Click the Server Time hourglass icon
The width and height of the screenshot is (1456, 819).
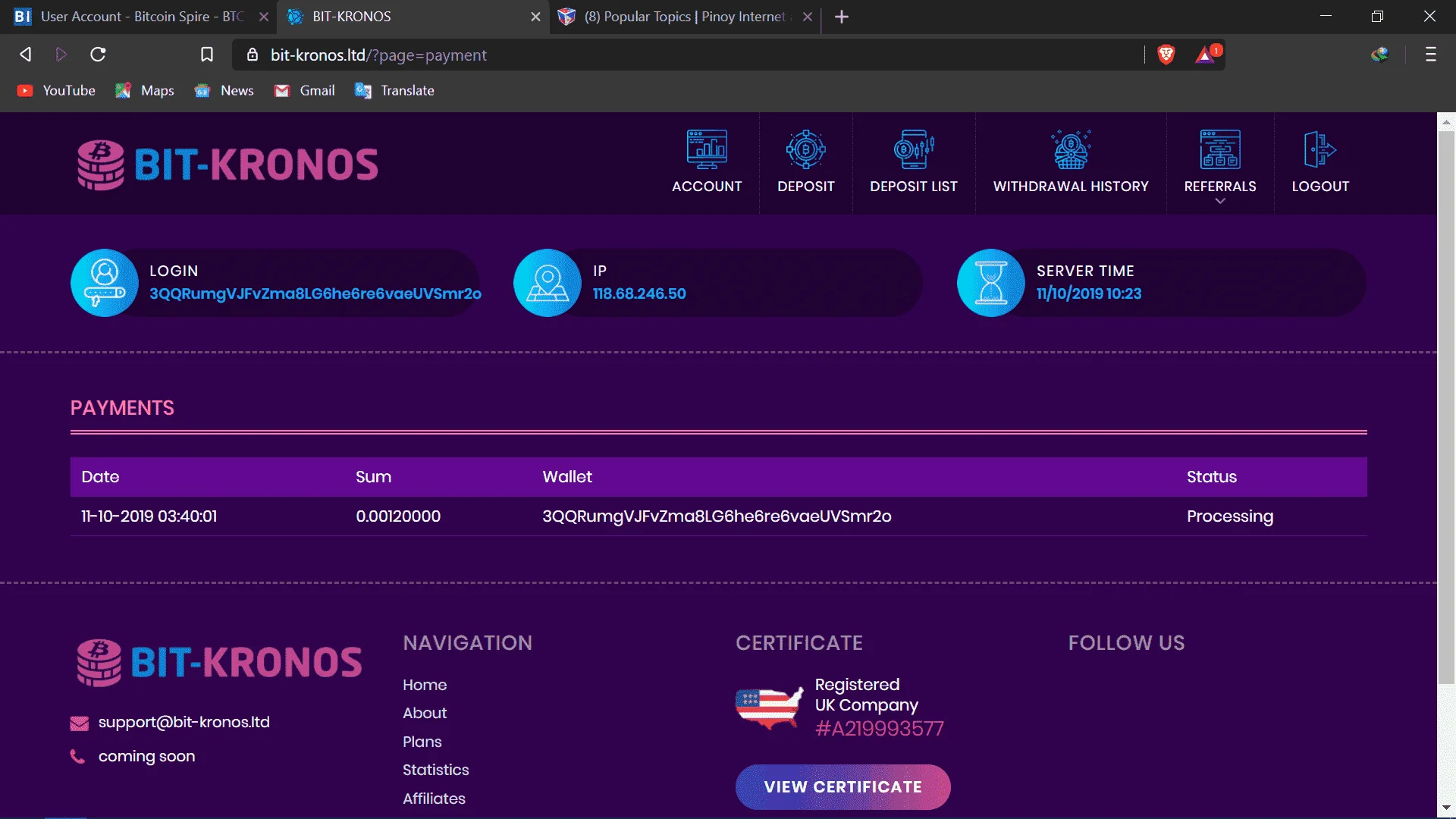pos(991,283)
